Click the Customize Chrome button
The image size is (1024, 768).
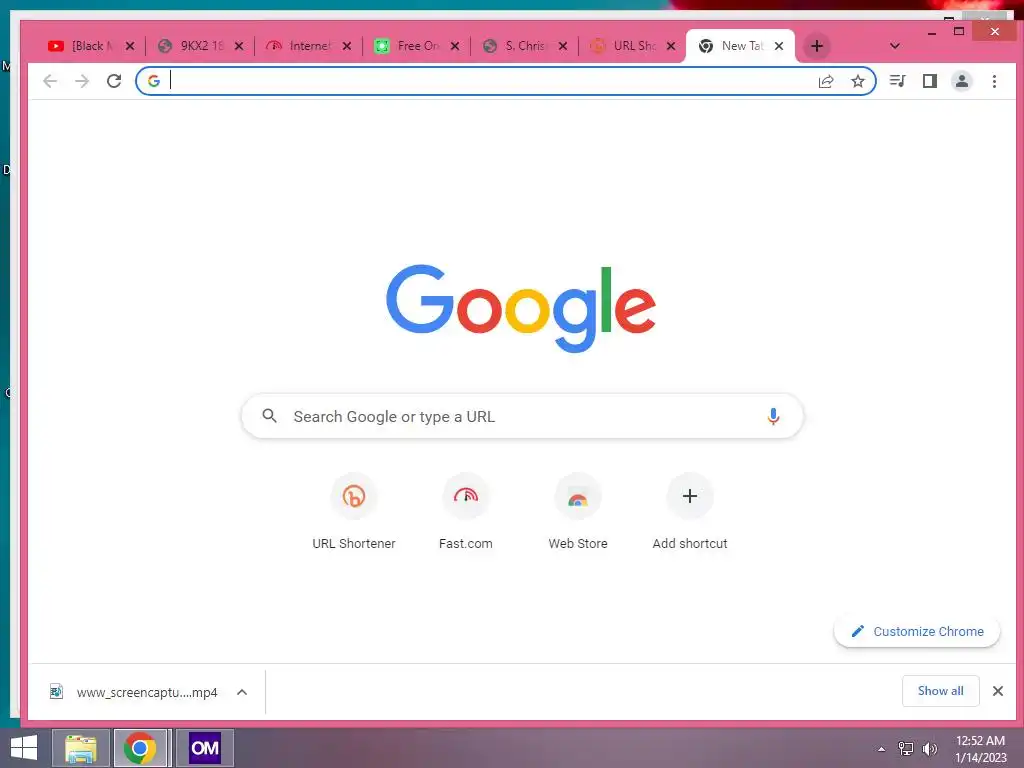[917, 632]
